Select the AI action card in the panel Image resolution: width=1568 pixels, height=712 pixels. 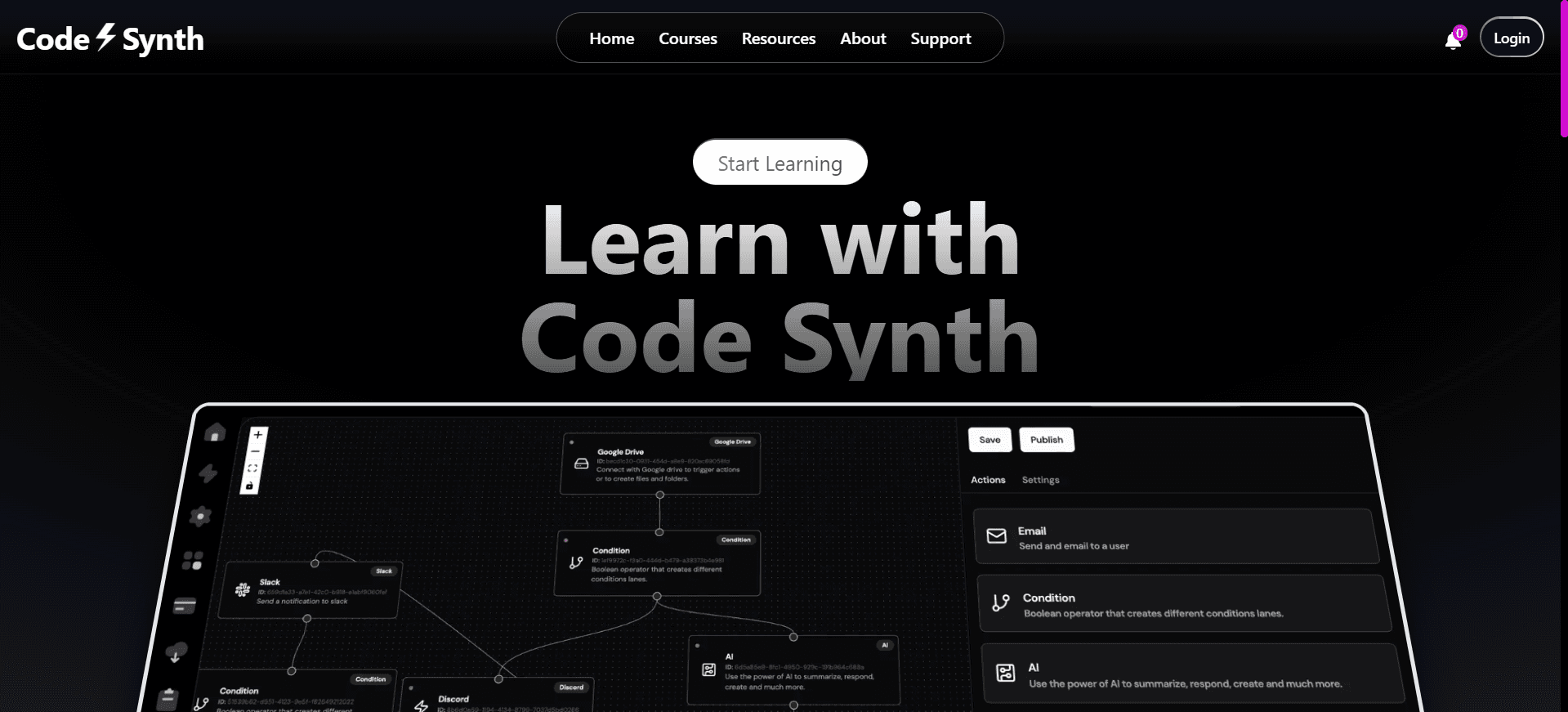coord(1193,674)
